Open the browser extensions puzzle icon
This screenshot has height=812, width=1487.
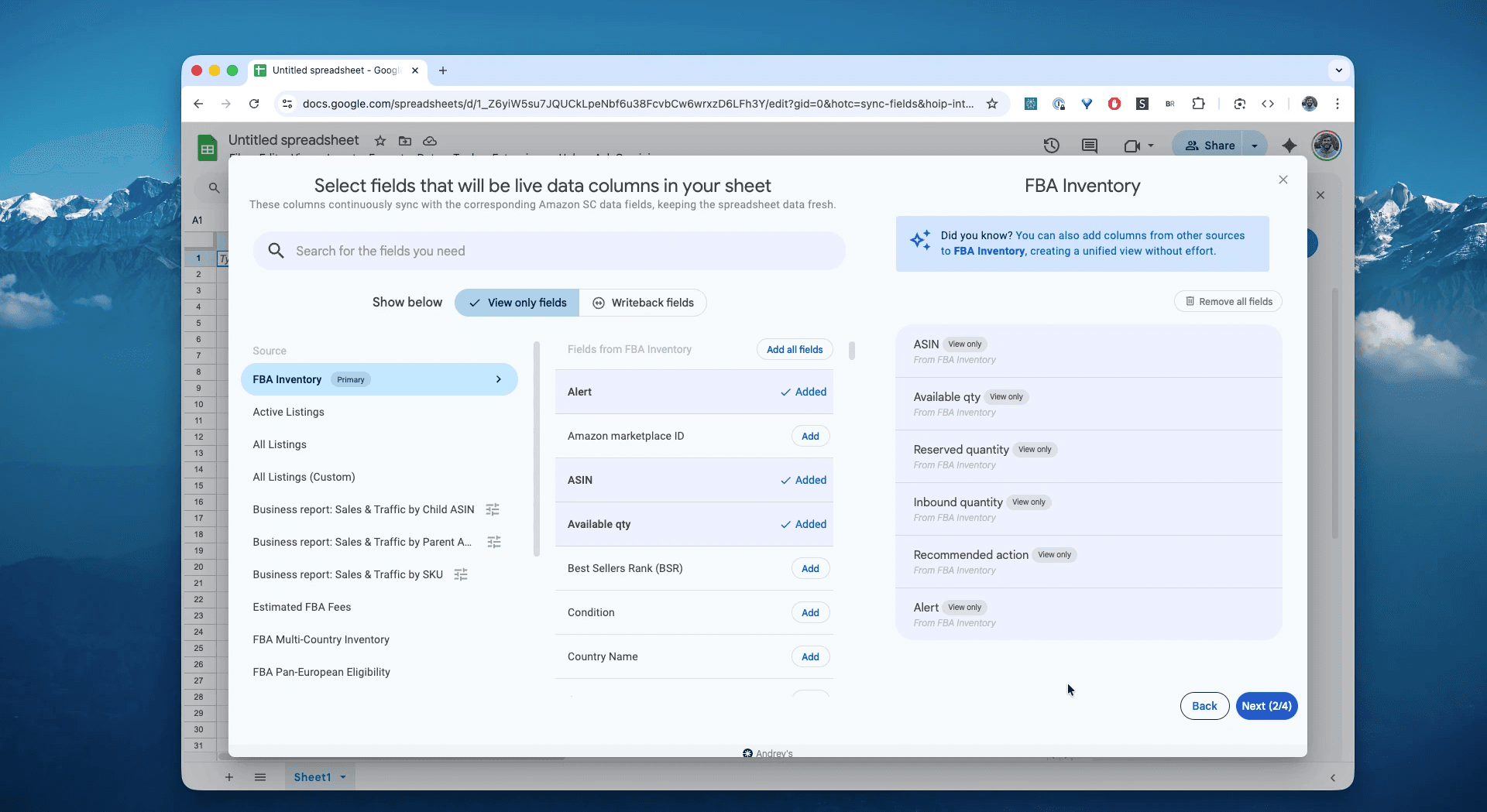[1198, 104]
